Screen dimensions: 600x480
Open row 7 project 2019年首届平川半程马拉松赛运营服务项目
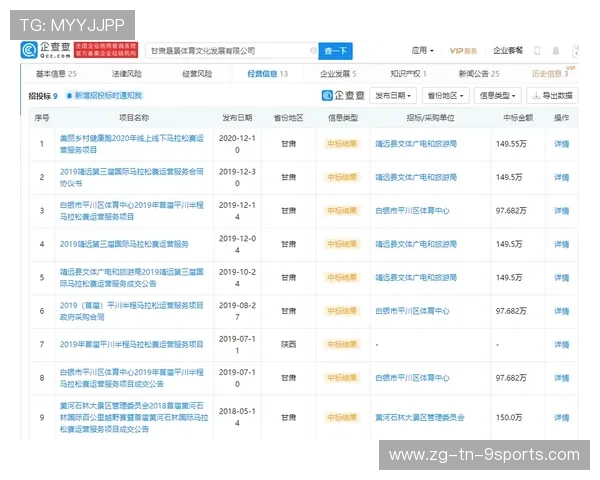point(132,344)
